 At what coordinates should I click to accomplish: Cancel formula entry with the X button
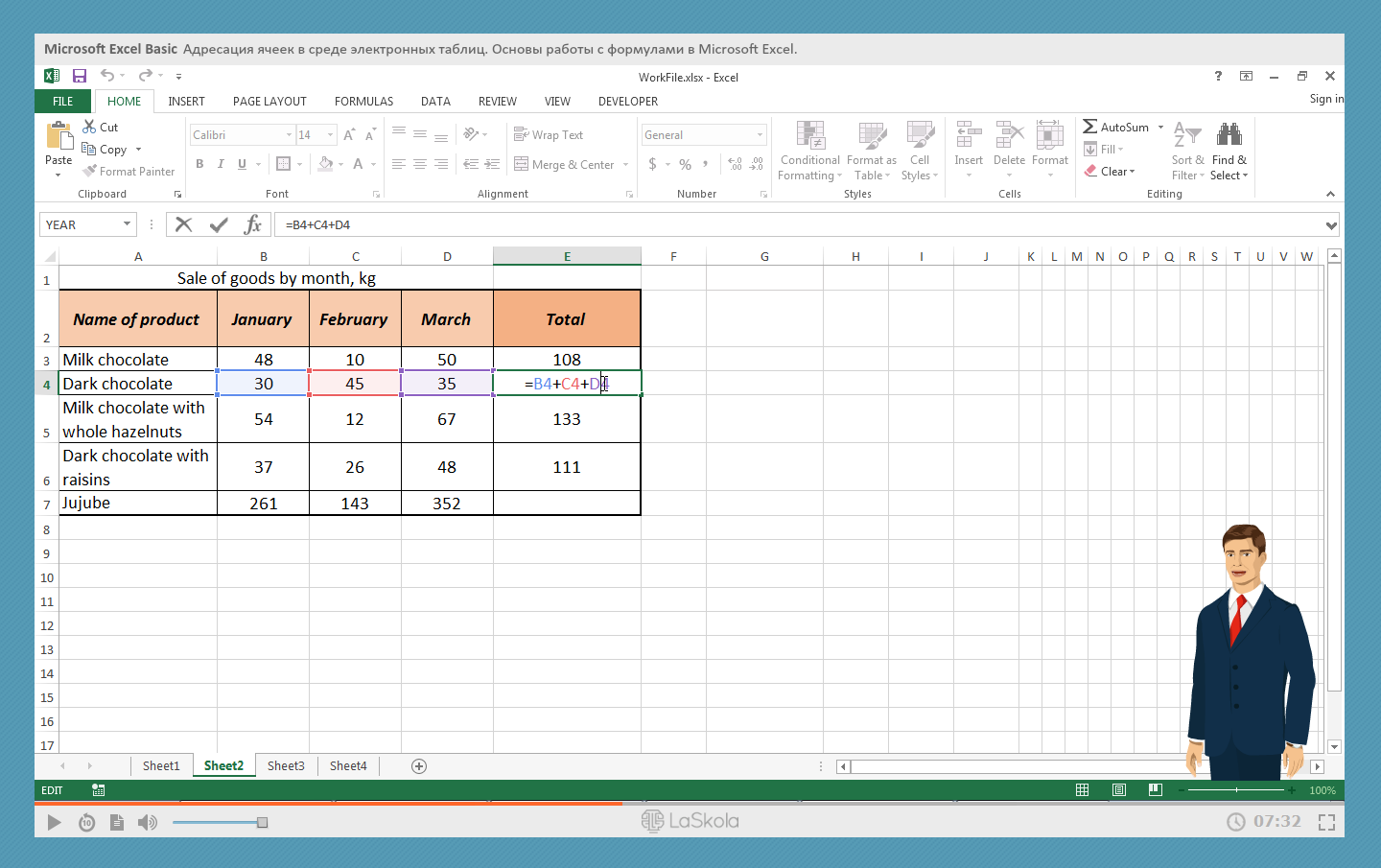tap(184, 224)
